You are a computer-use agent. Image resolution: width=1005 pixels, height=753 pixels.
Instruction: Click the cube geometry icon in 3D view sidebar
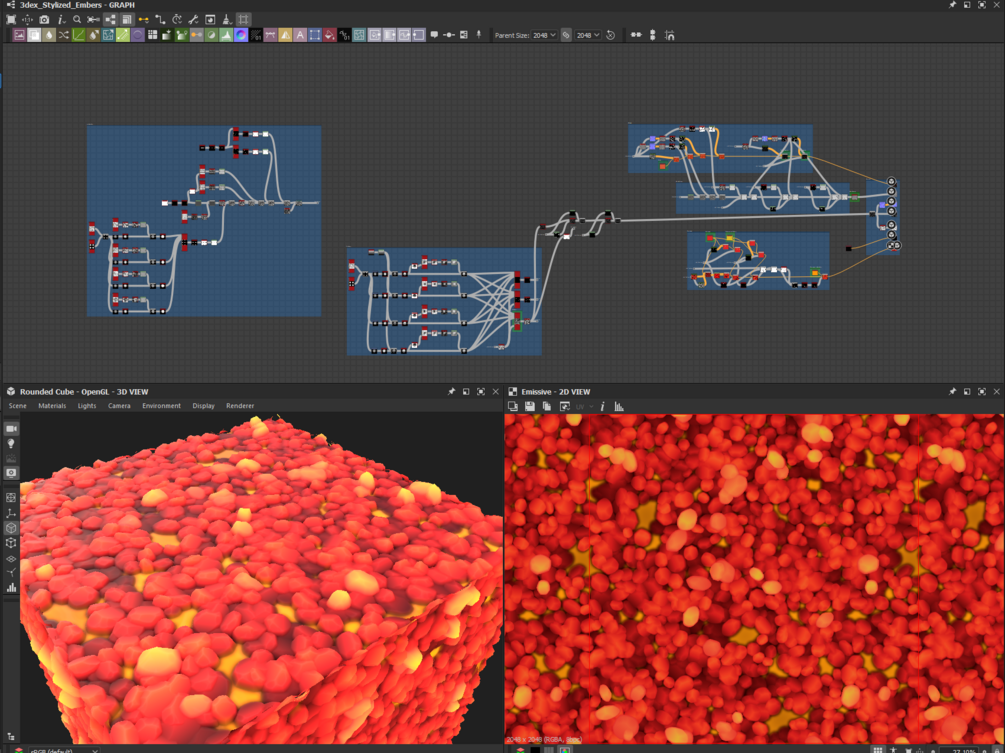pyautogui.click(x=12, y=527)
